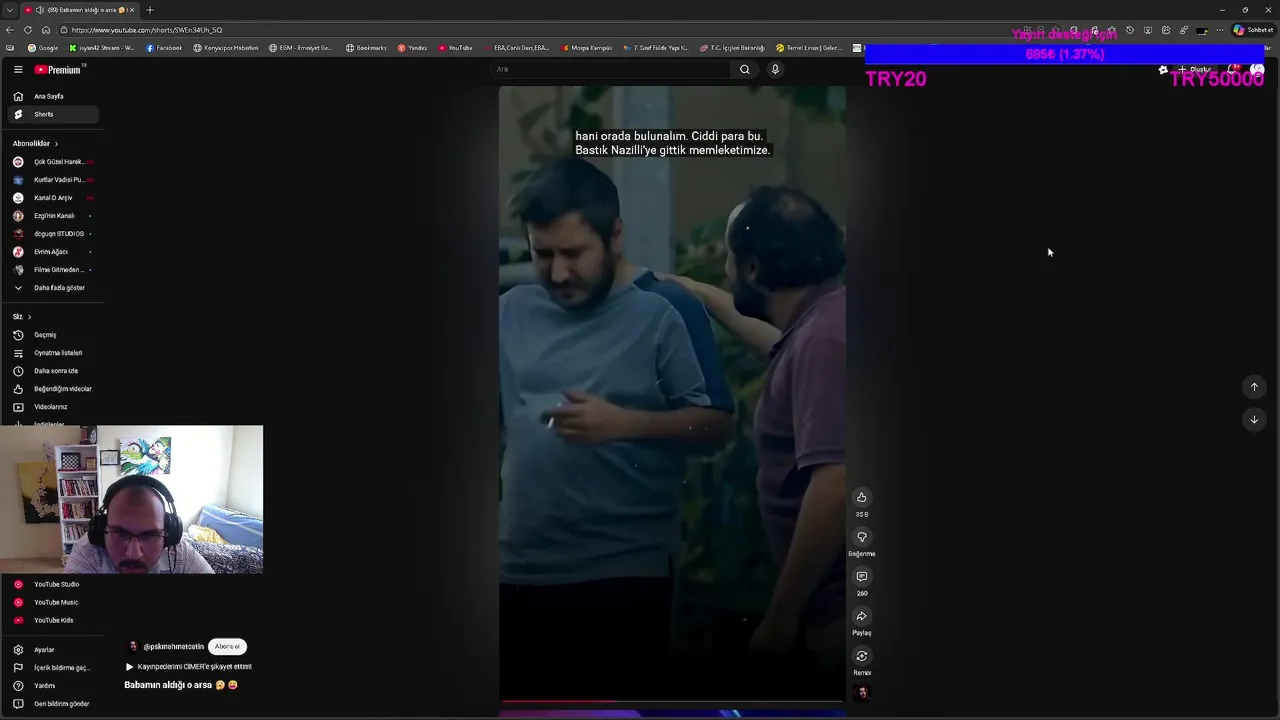Screen dimensions: 1280x720
Task: Pause the Short video player
Action: coord(672,394)
